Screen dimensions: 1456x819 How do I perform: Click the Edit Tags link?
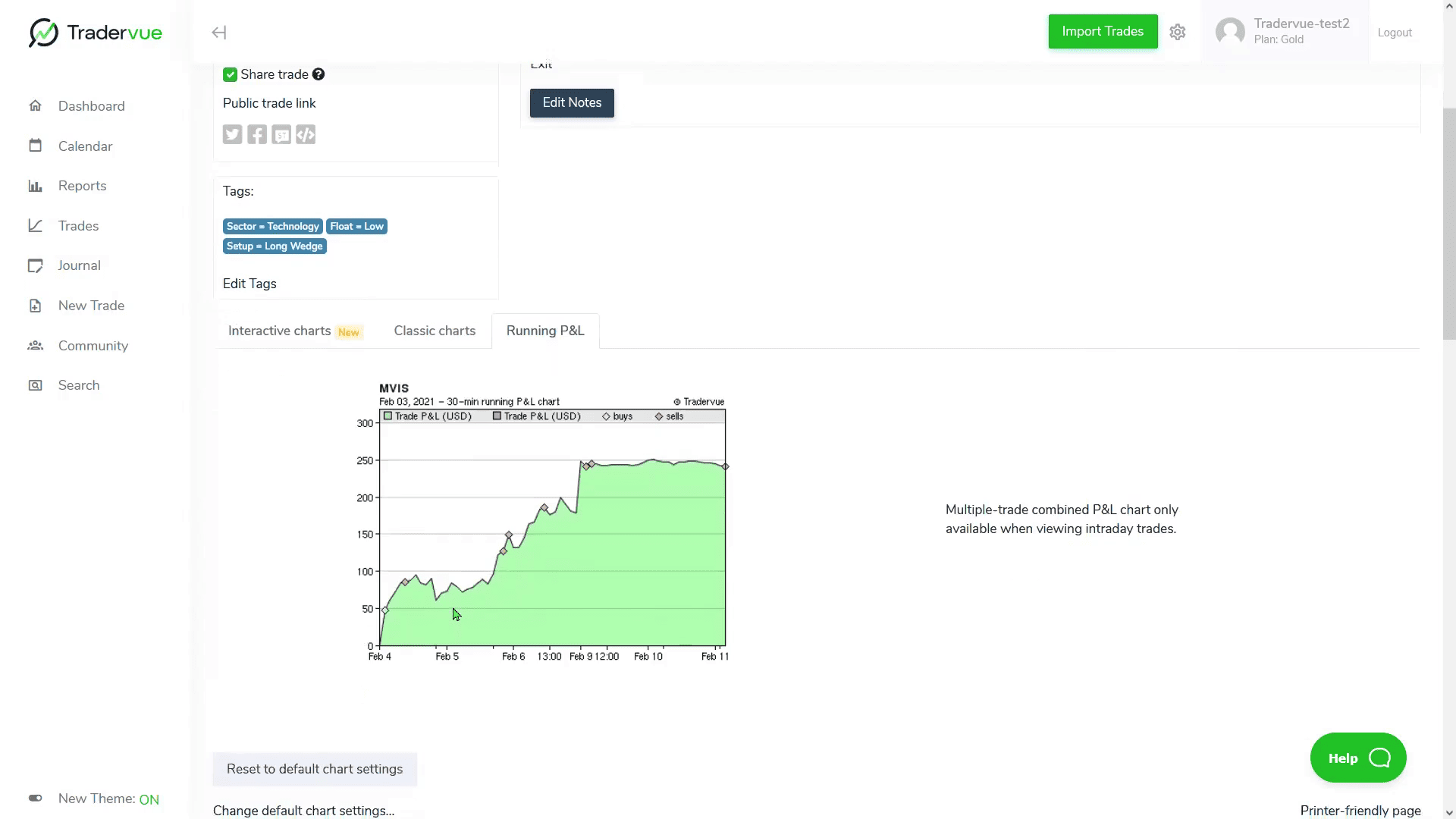pos(249,284)
